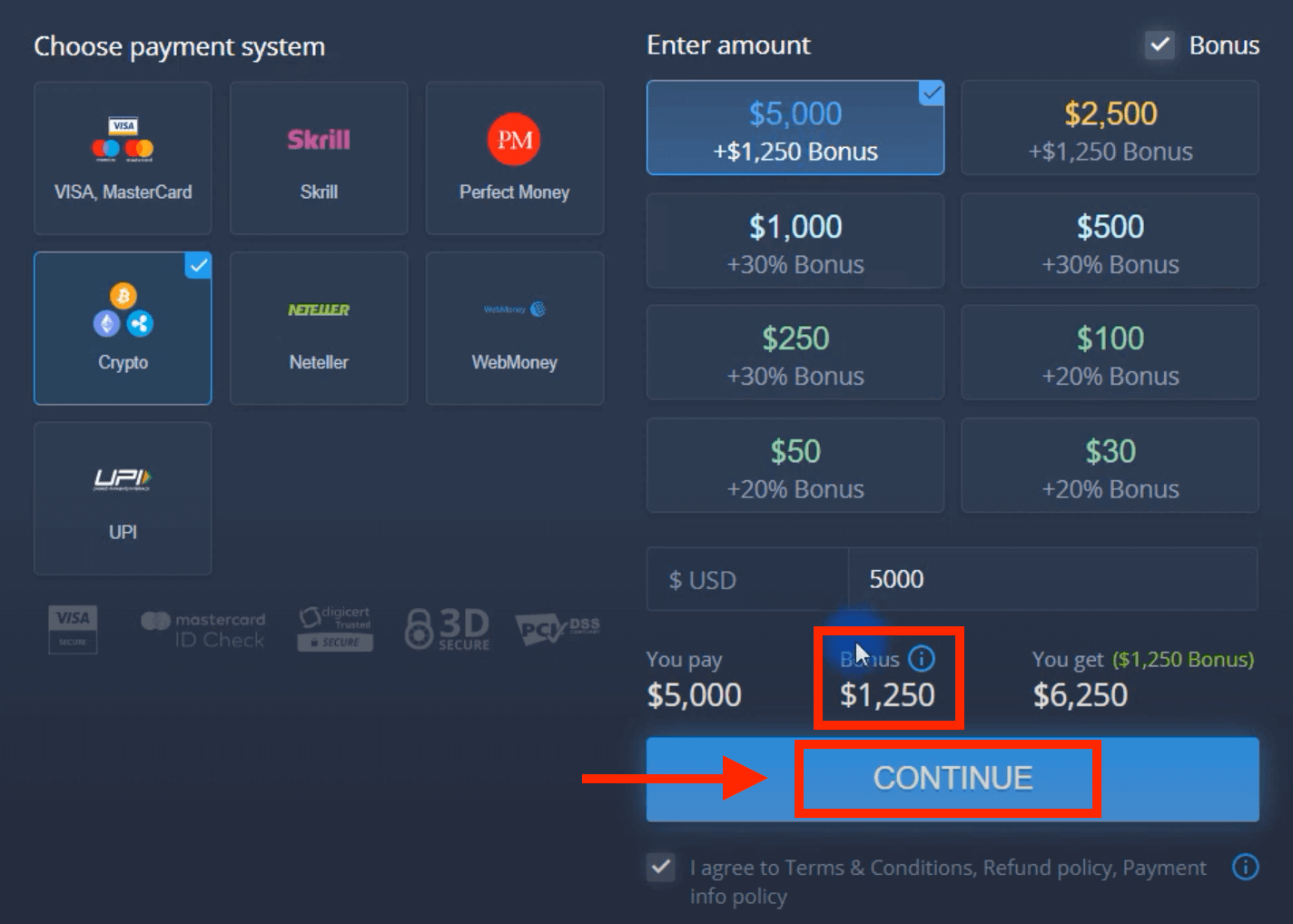Choose the $250 with 30% Bonus option

(x=795, y=353)
